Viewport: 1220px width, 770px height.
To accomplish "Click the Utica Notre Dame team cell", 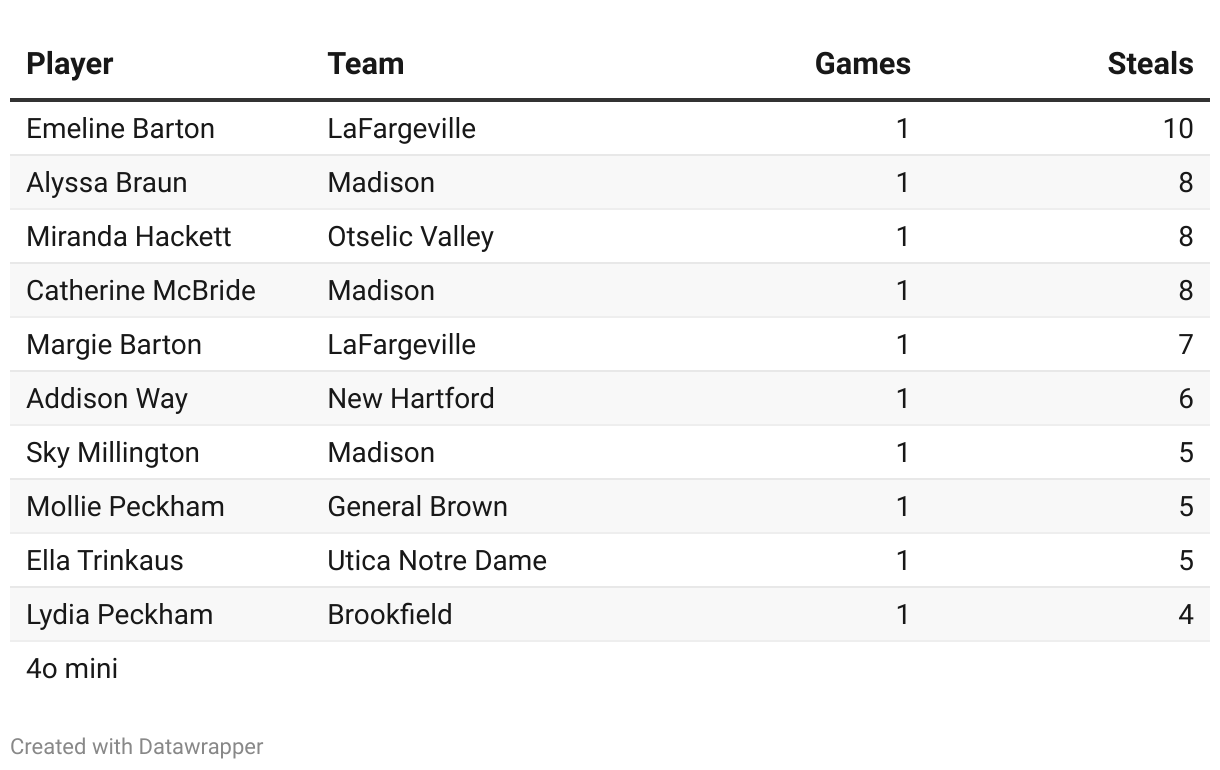I will pos(437,561).
